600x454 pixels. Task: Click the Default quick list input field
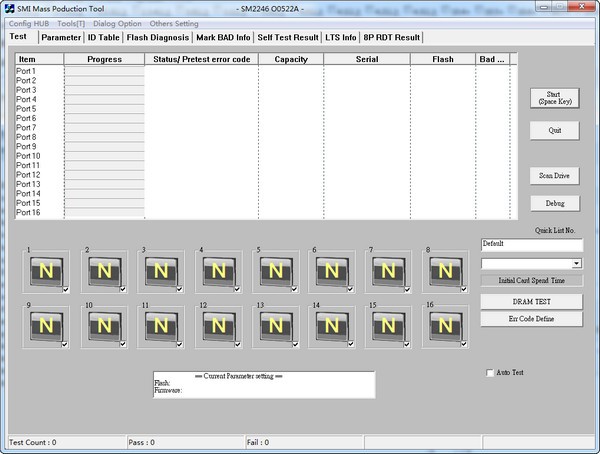tap(532, 245)
